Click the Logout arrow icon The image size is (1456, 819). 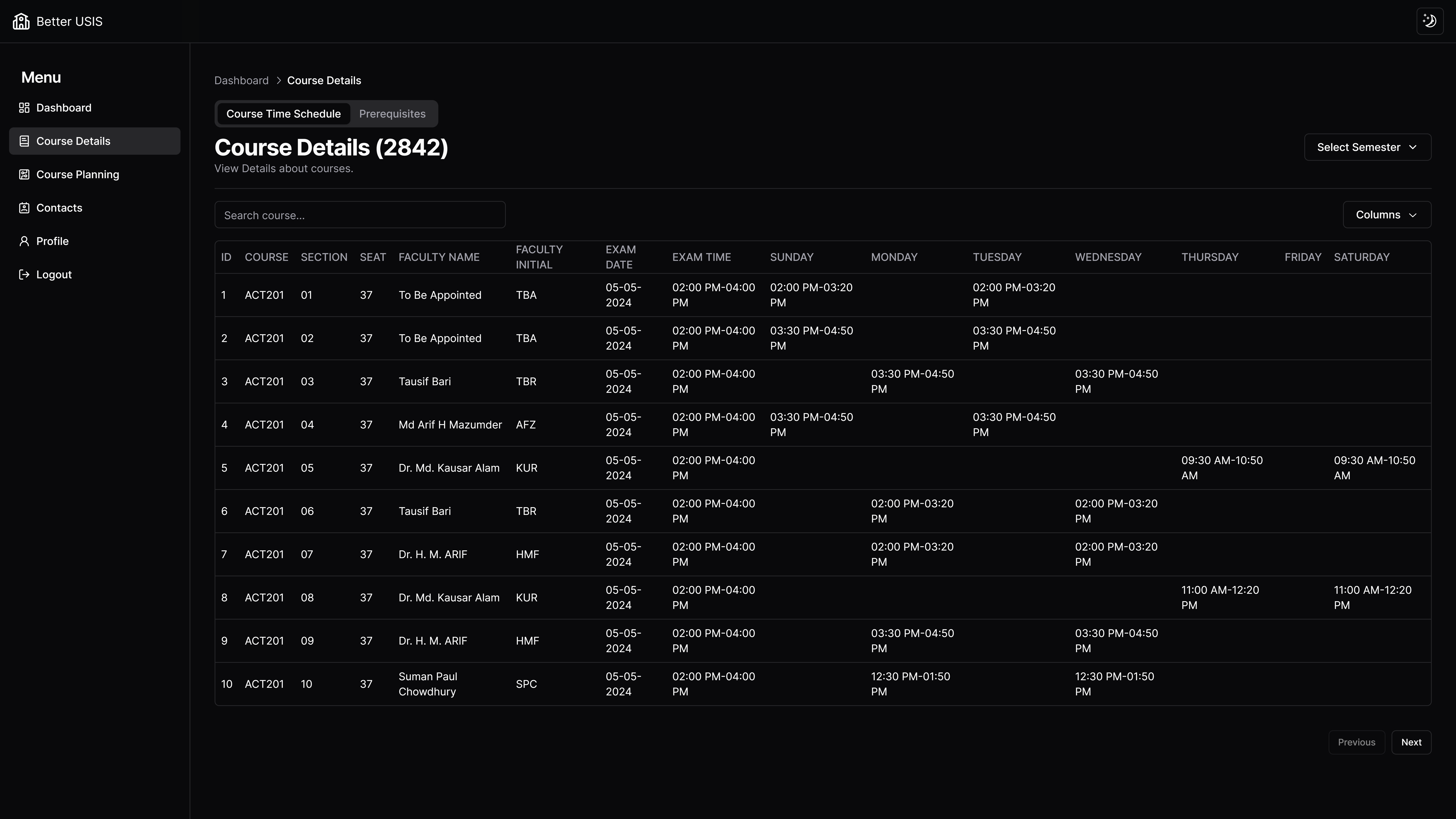point(24,275)
